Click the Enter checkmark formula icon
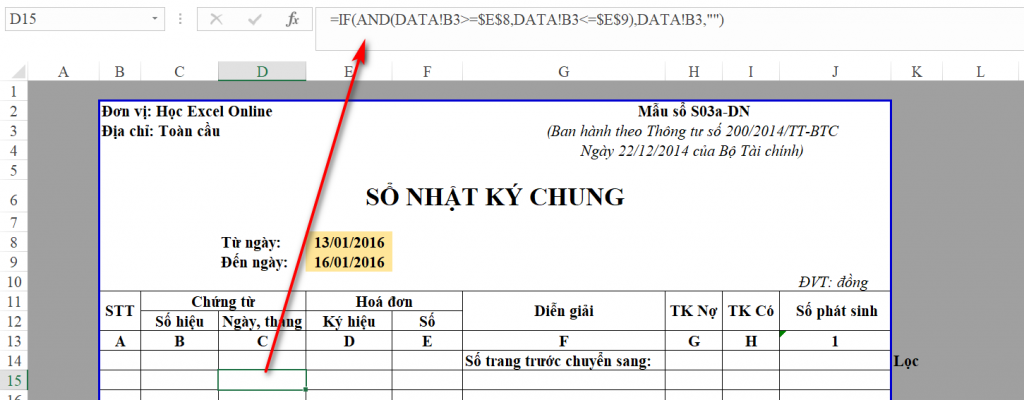1024x400 pixels. click(x=255, y=20)
